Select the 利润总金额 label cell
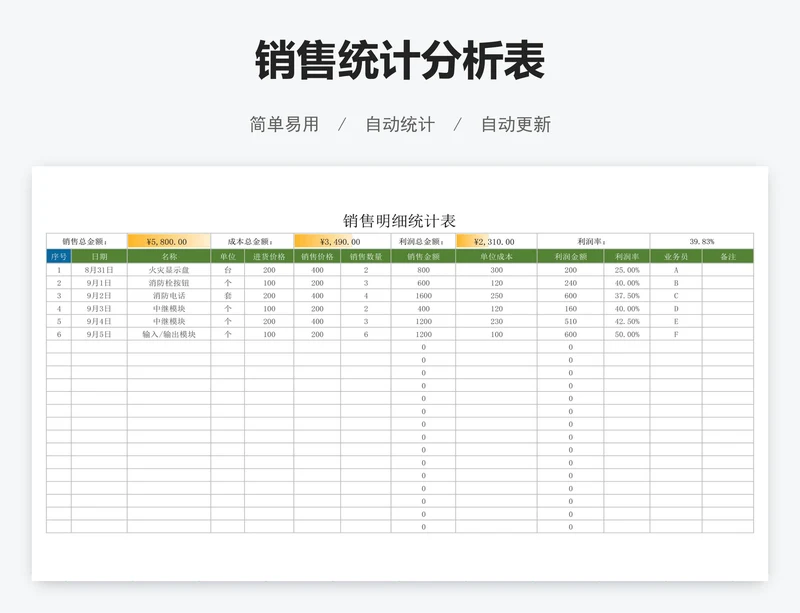 pyautogui.click(x=423, y=241)
